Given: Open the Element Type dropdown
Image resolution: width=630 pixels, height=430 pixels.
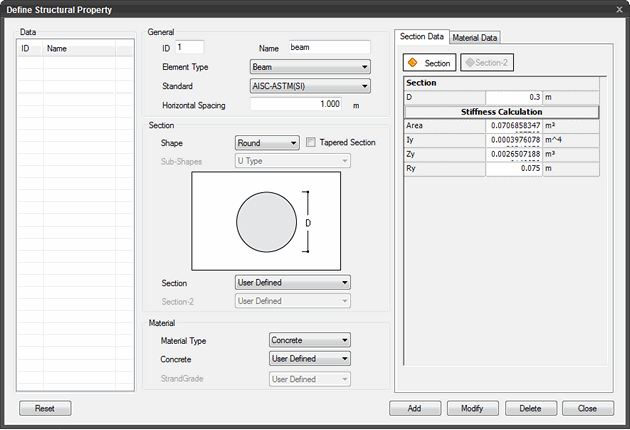Looking at the screenshot, I should (310, 67).
